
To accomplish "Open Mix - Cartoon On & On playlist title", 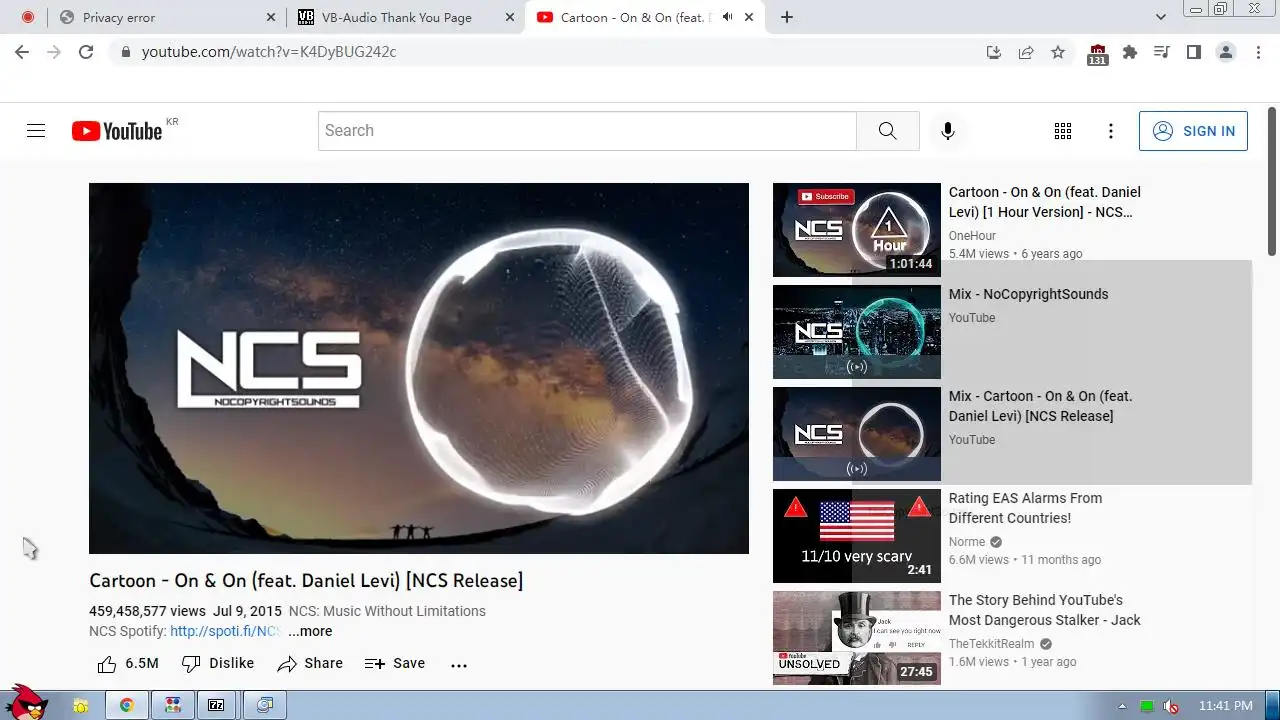I will point(1040,406).
